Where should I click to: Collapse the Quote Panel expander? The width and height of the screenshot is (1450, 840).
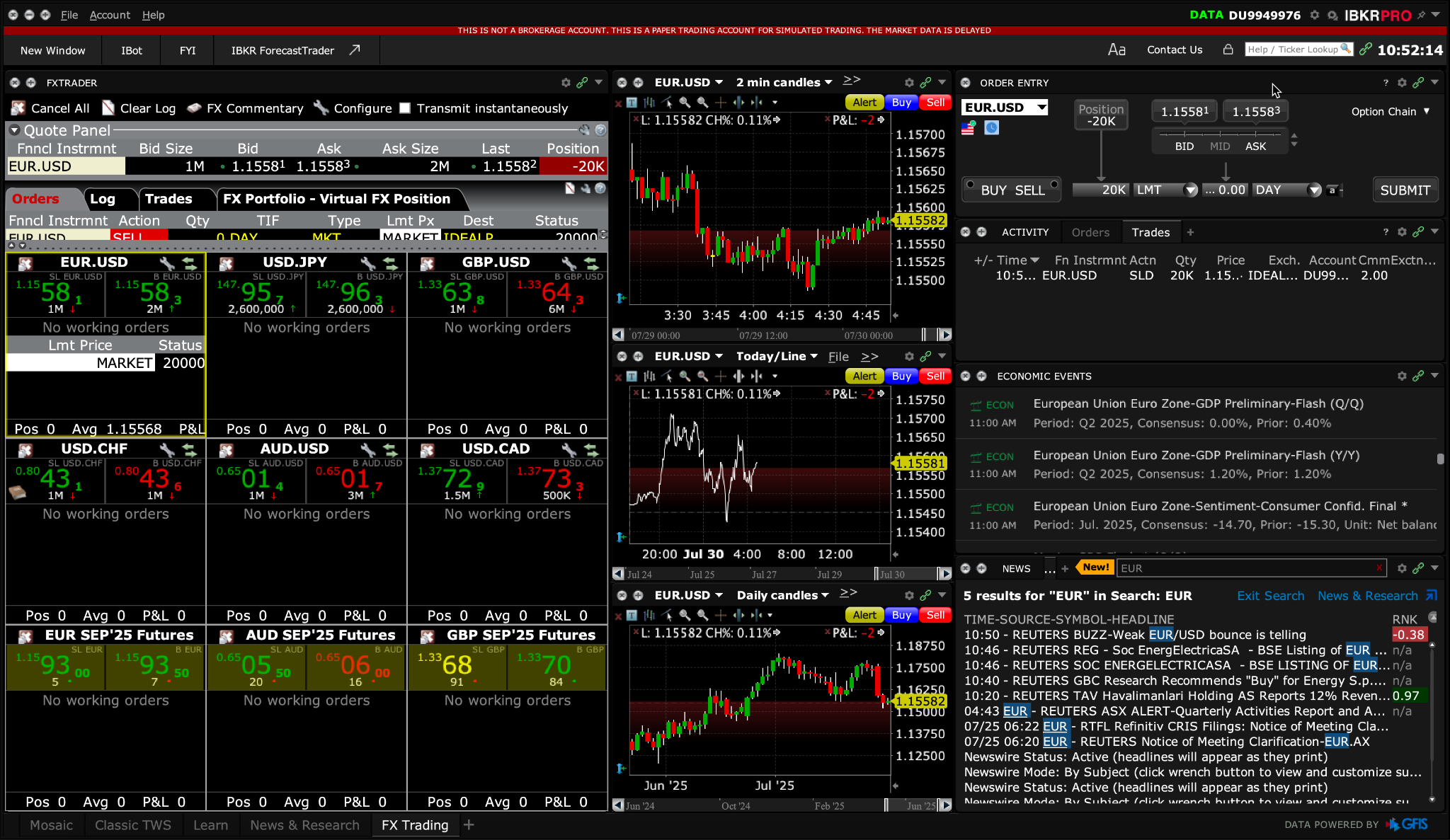pos(14,130)
